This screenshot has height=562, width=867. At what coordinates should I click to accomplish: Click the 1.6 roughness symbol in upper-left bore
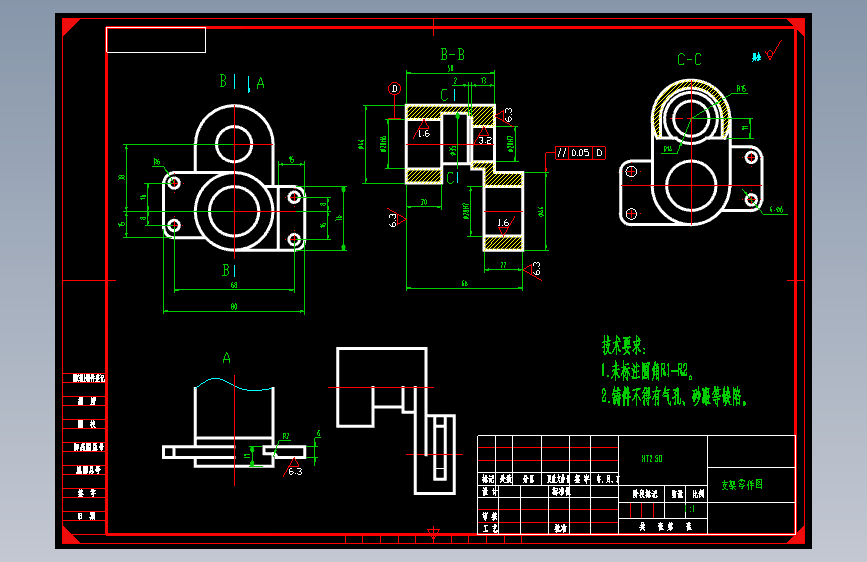point(422,130)
